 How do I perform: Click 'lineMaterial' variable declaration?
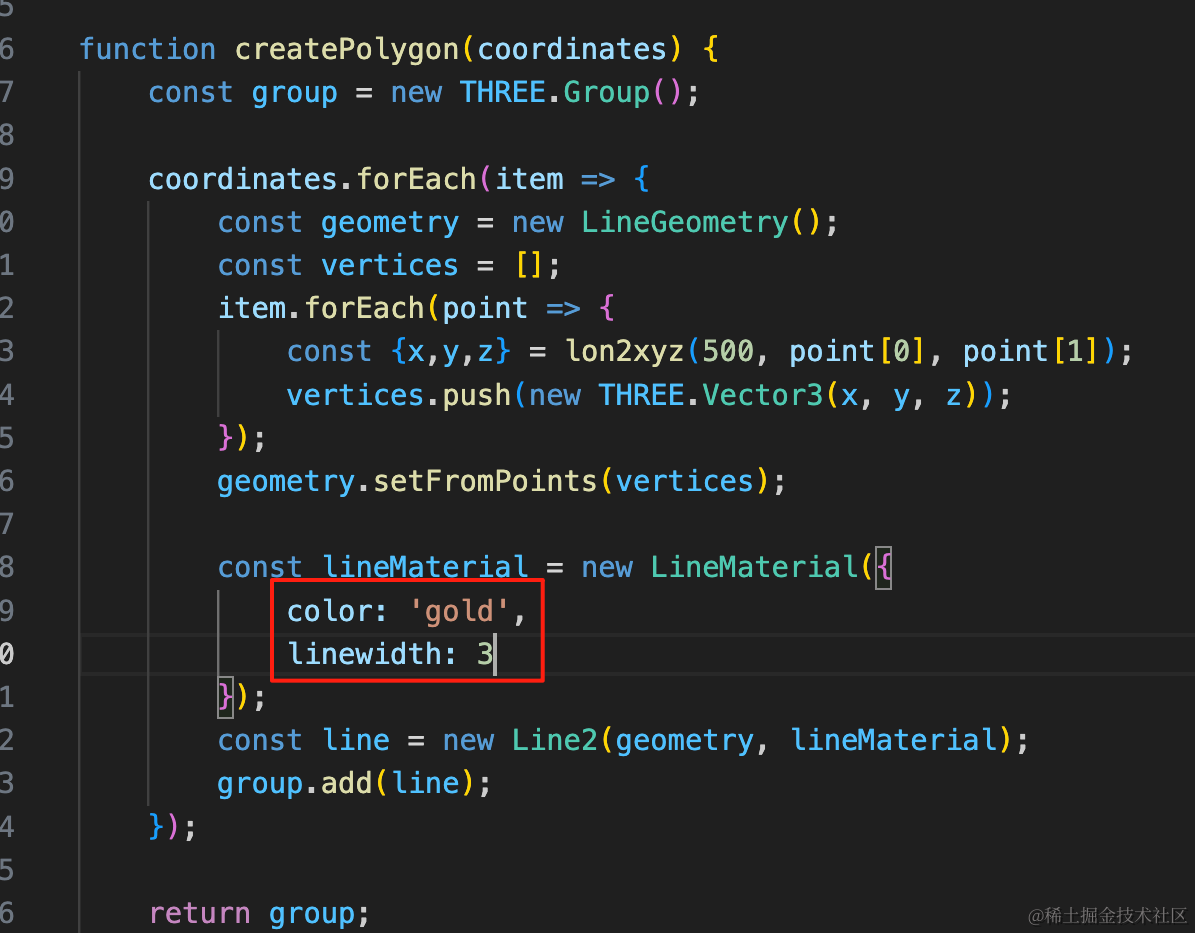(x=424, y=568)
